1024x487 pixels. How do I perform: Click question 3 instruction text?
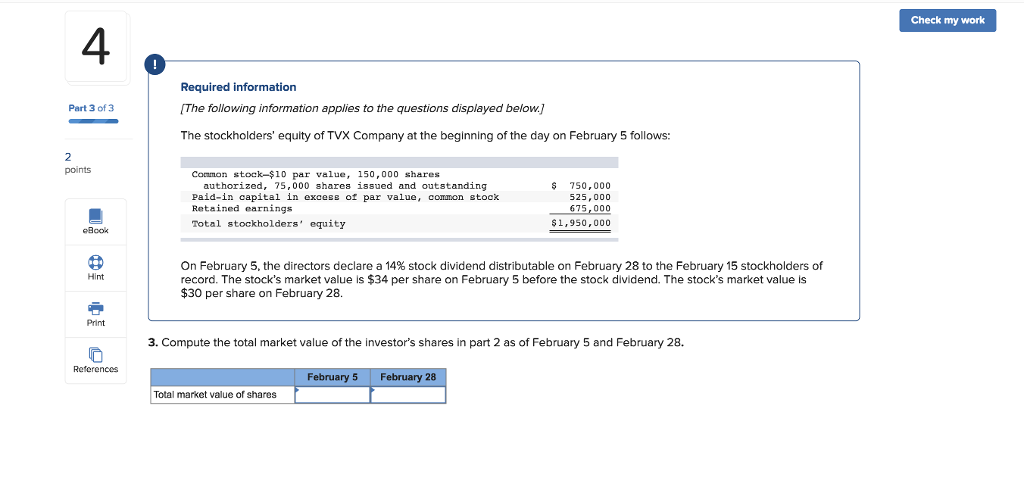coord(416,342)
